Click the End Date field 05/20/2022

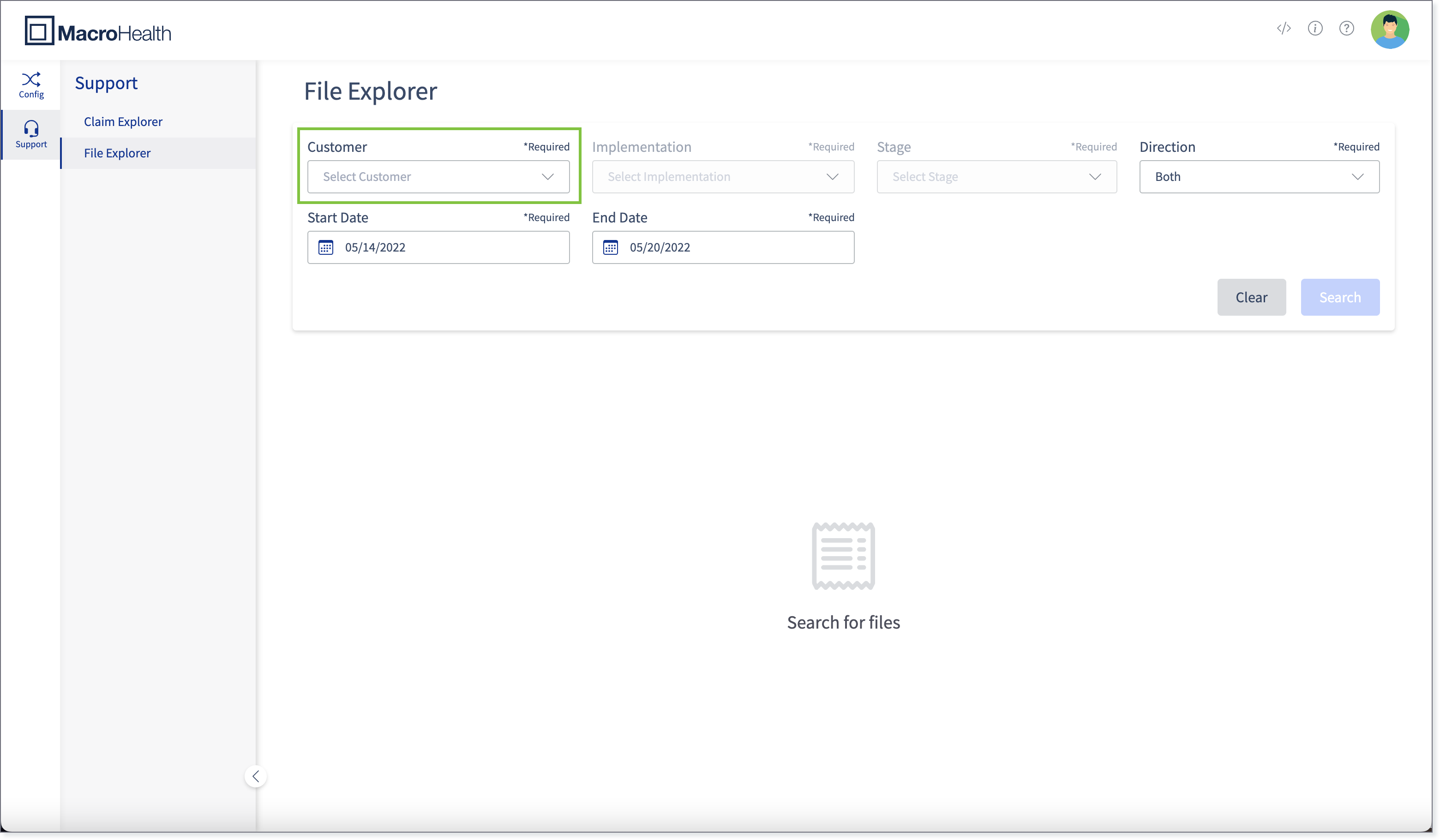coord(737,247)
